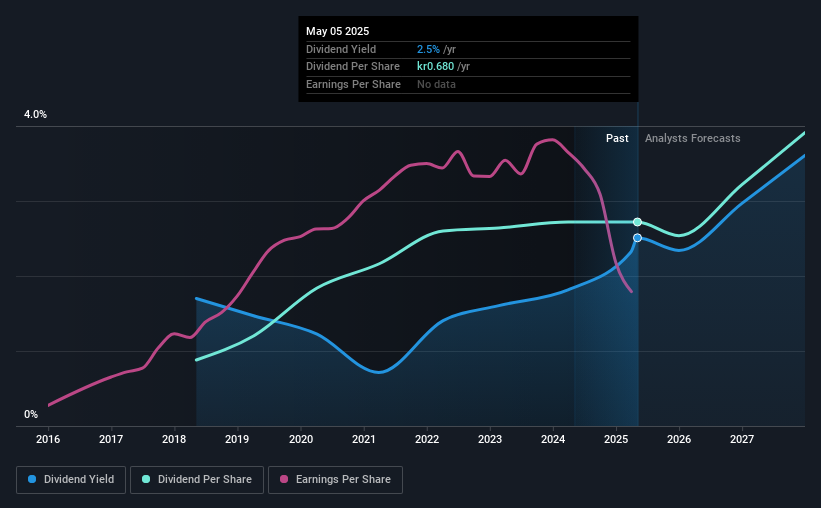Click the 2020 x-axis label
Viewport: 821px width, 508px height.
pos(301,439)
